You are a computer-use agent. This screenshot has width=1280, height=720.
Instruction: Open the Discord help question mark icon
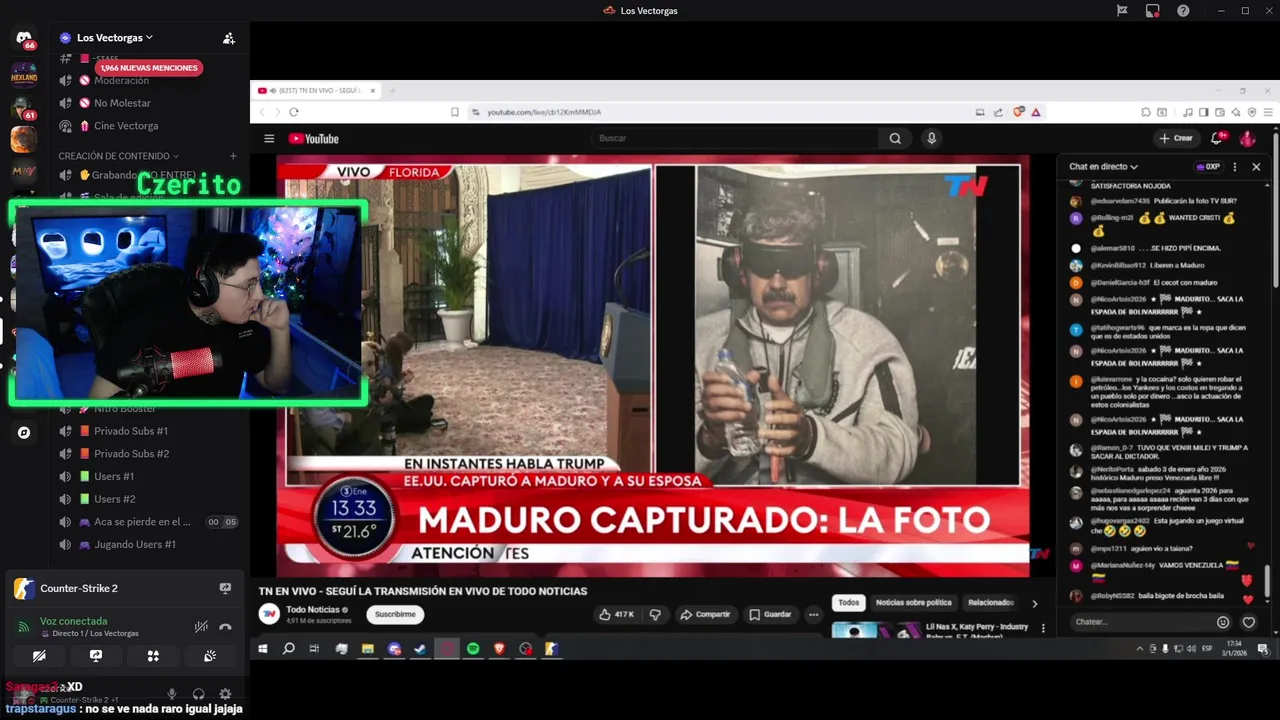point(1183,11)
